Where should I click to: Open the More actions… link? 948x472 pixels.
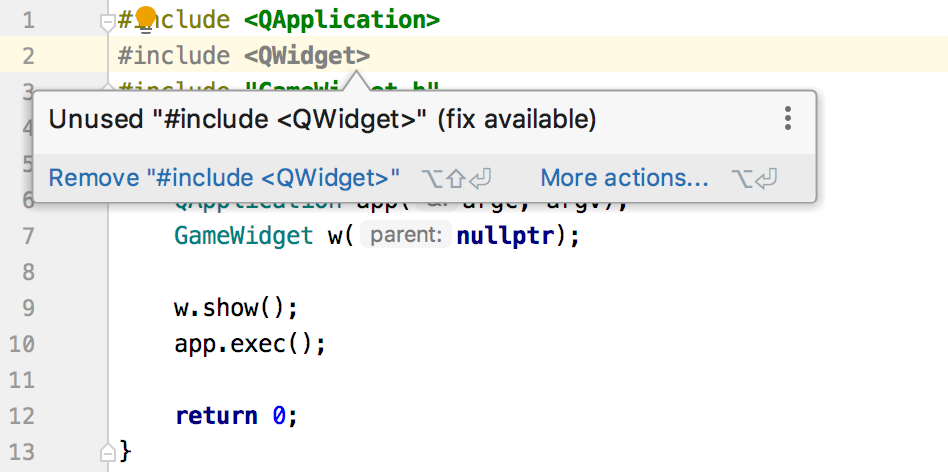[624, 178]
